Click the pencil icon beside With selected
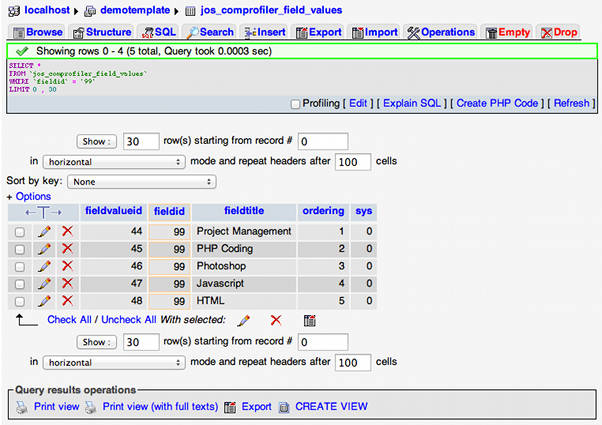 tap(243, 320)
